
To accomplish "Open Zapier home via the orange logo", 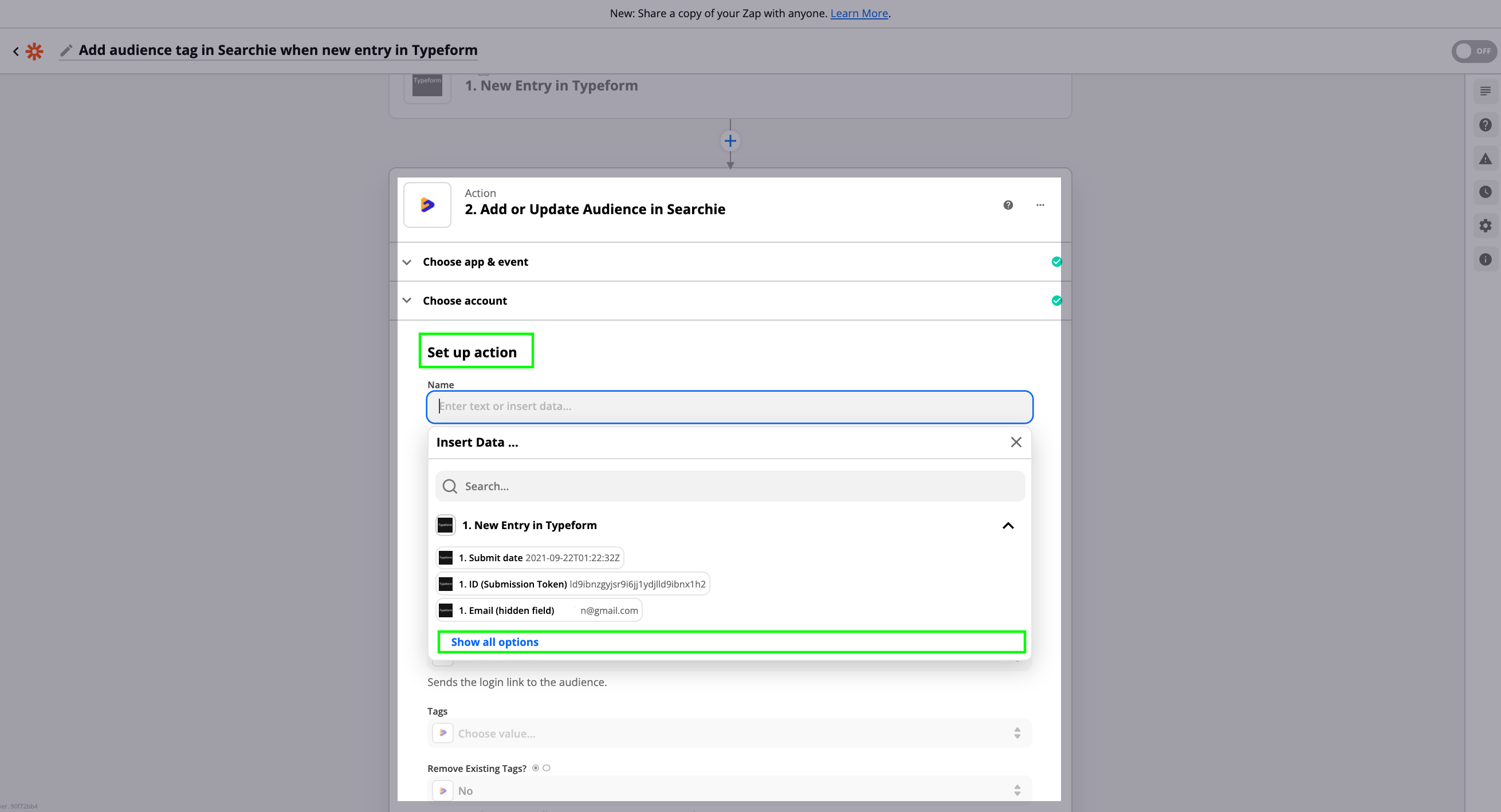I will 34,52.
